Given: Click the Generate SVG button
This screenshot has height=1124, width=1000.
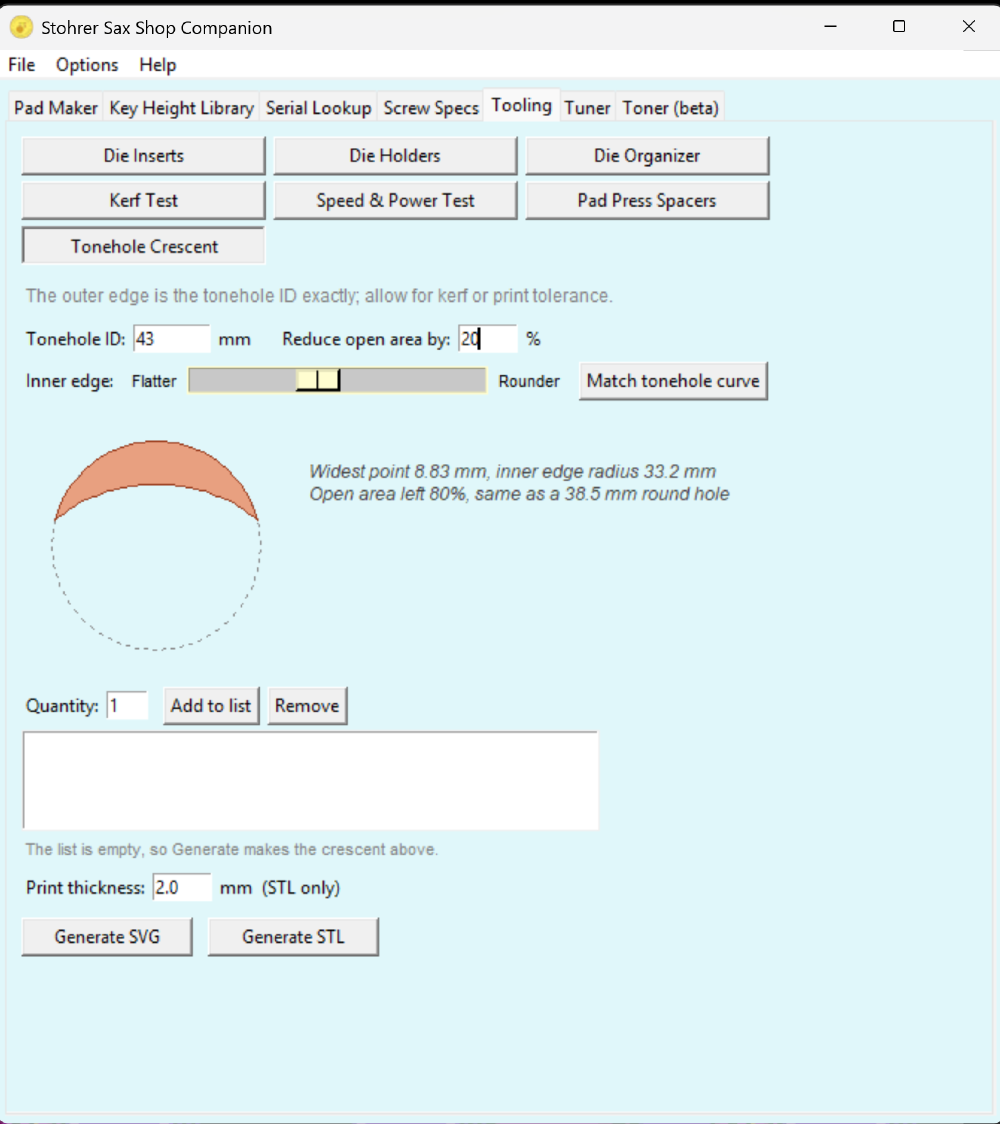Looking at the screenshot, I should [107, 937].
